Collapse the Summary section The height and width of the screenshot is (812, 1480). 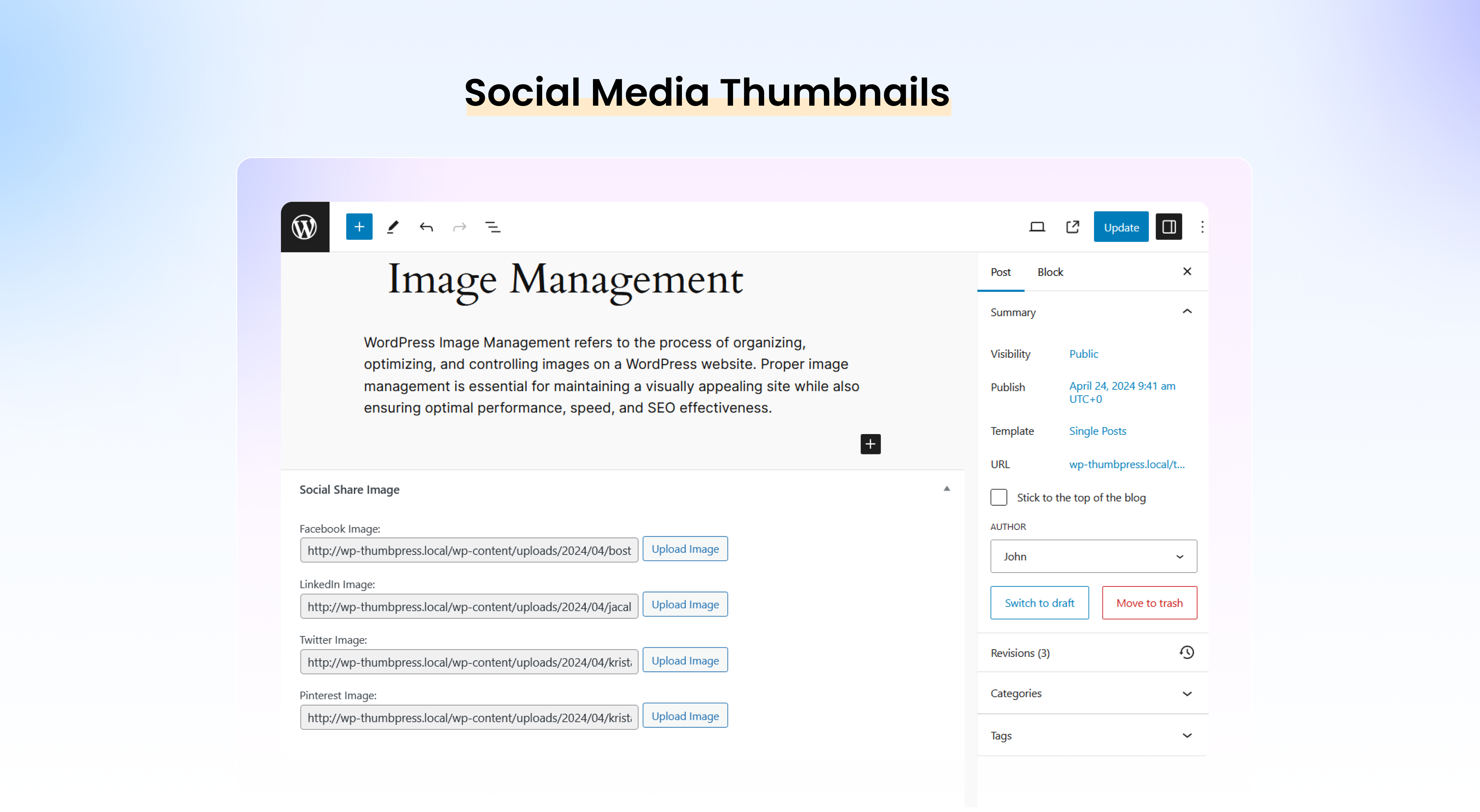click(x=1092, y=313)
